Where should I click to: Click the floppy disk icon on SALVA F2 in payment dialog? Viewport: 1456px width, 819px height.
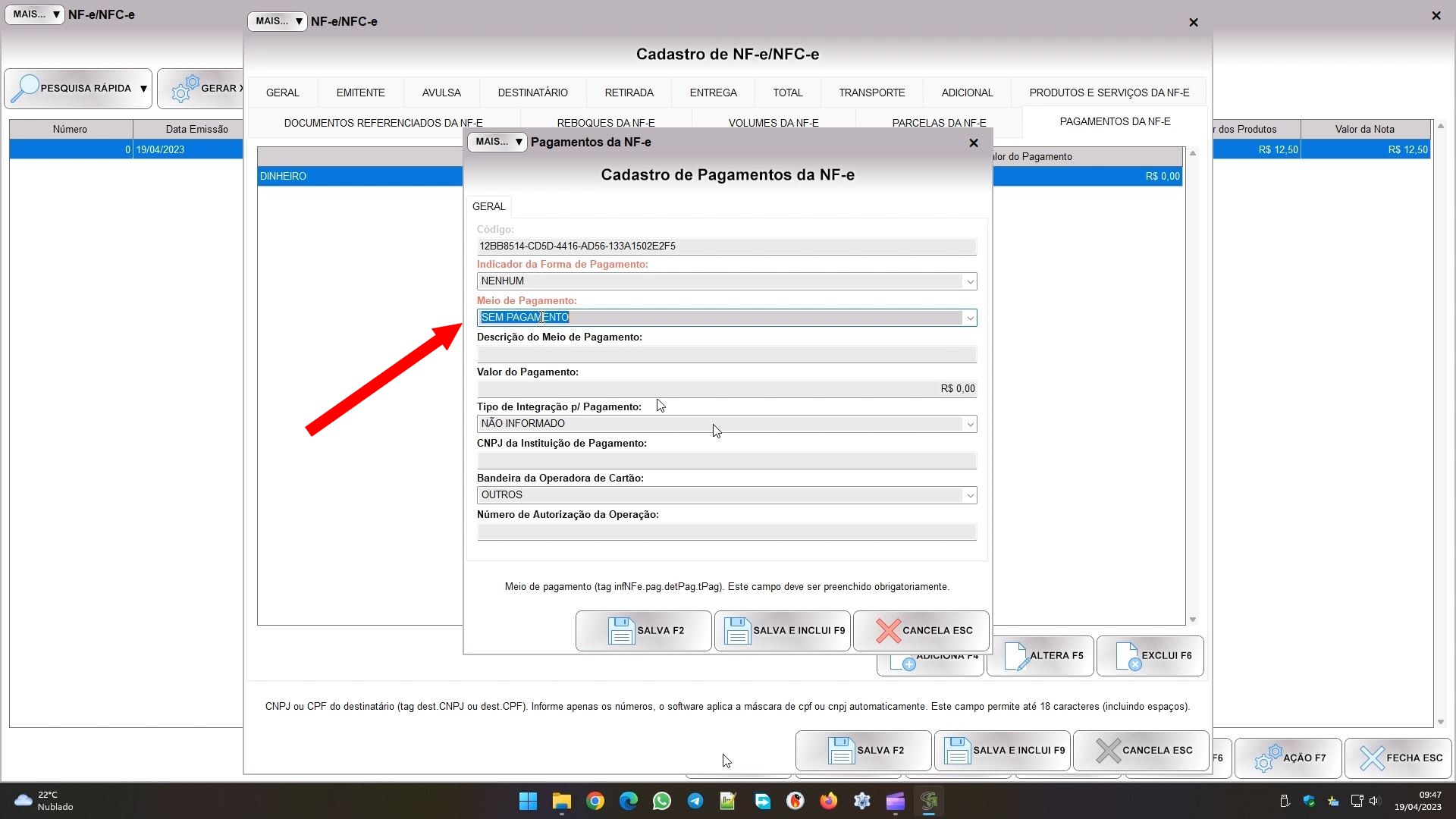pyautogui.click(x=621, y=631)
